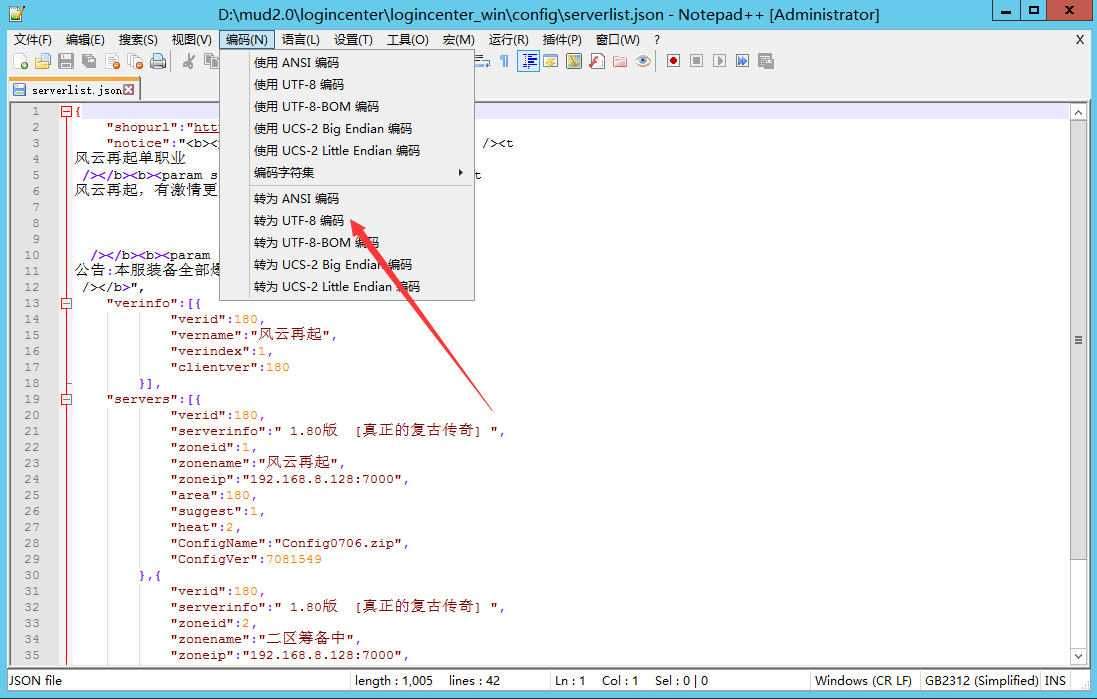
Task: Collapse the "servers" fold at line 19
Action: pyautogui.click(x=66, y=399)
